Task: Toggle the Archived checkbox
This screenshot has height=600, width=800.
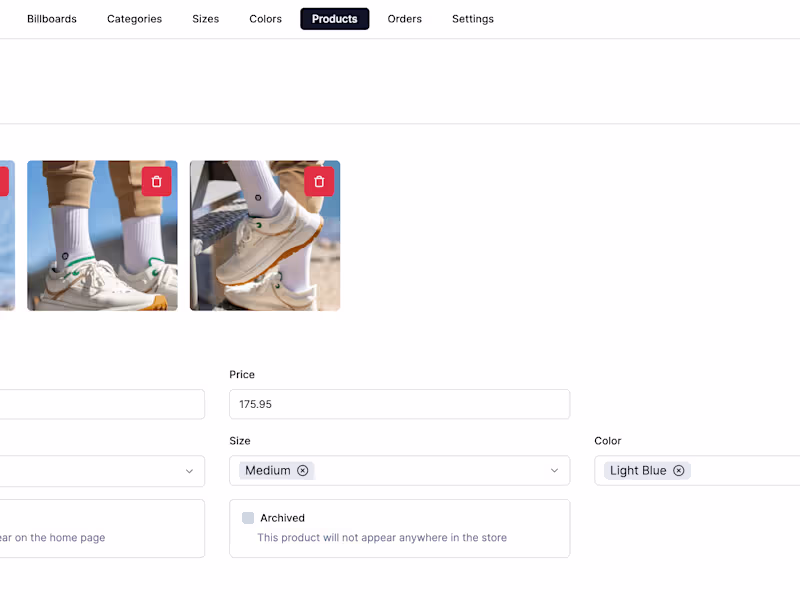Action: click(247, 517)
